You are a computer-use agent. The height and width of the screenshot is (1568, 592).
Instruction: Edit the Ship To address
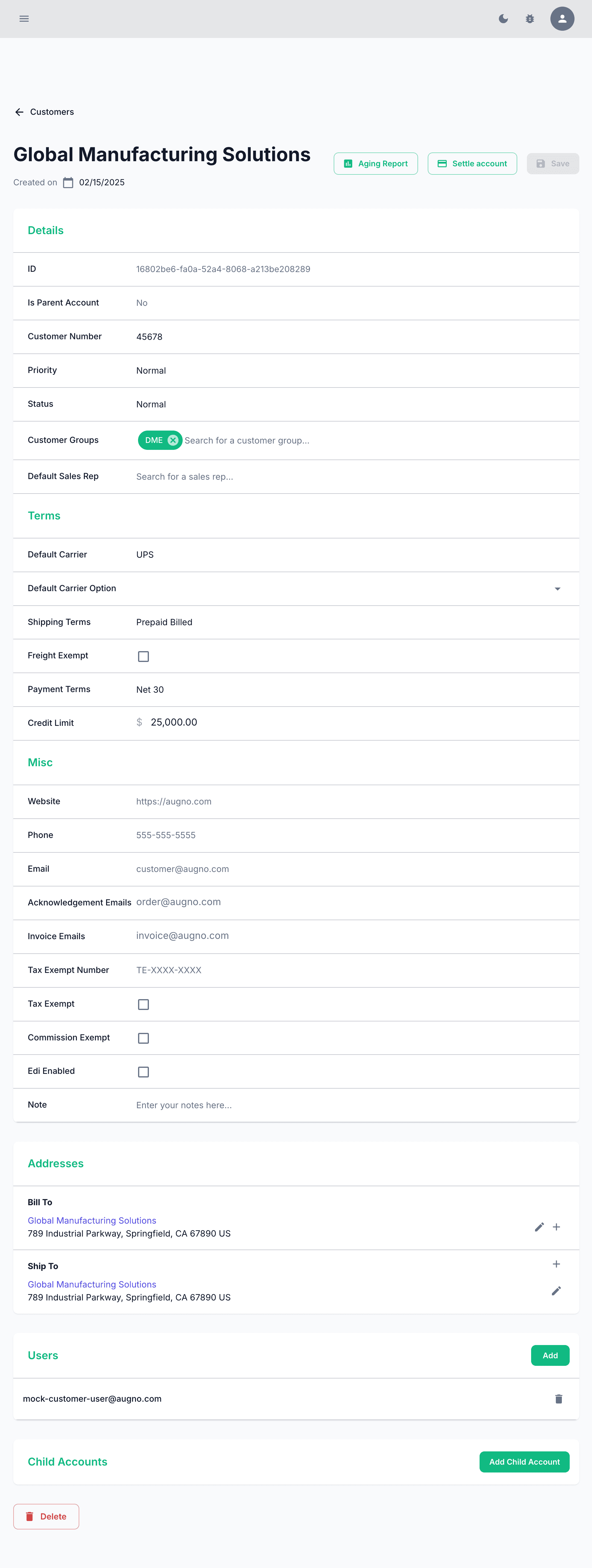point(556,1291)
